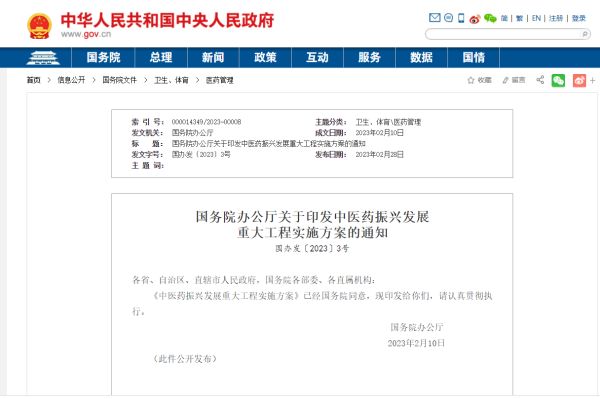Open the 服务 navigation menu
The width and height of the screenshot is (600, 399).
(369, 58)
